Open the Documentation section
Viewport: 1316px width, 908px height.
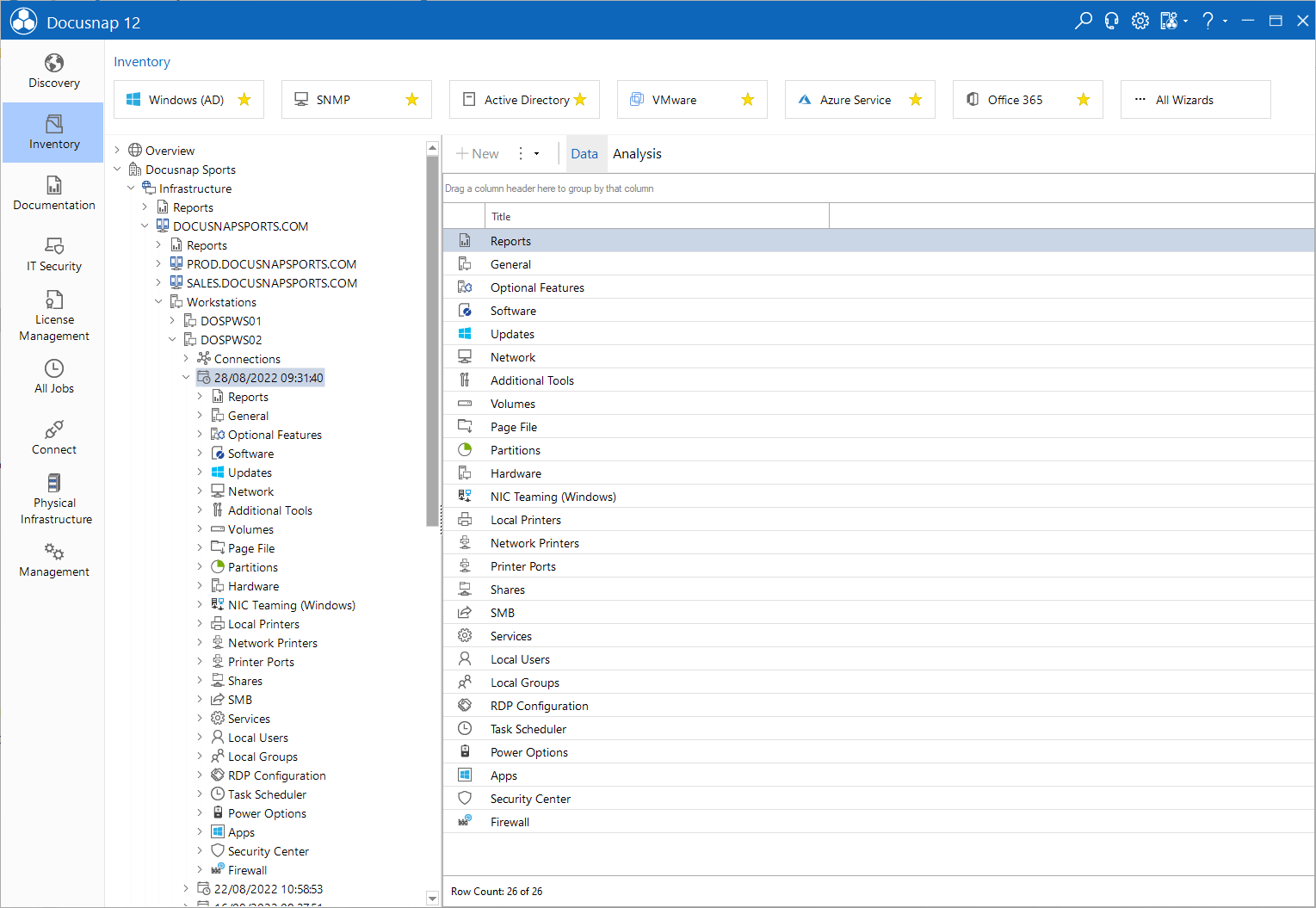53,194
